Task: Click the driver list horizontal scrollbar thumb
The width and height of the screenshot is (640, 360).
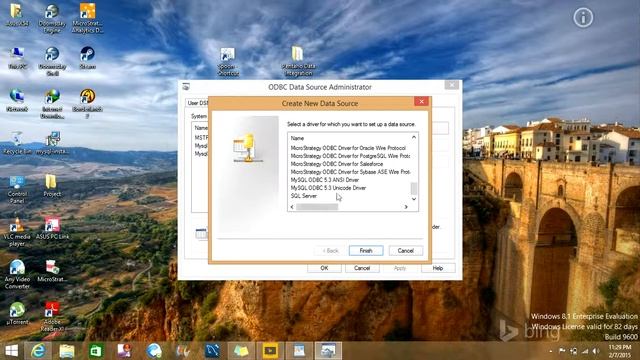Action: tap(317, 207)
